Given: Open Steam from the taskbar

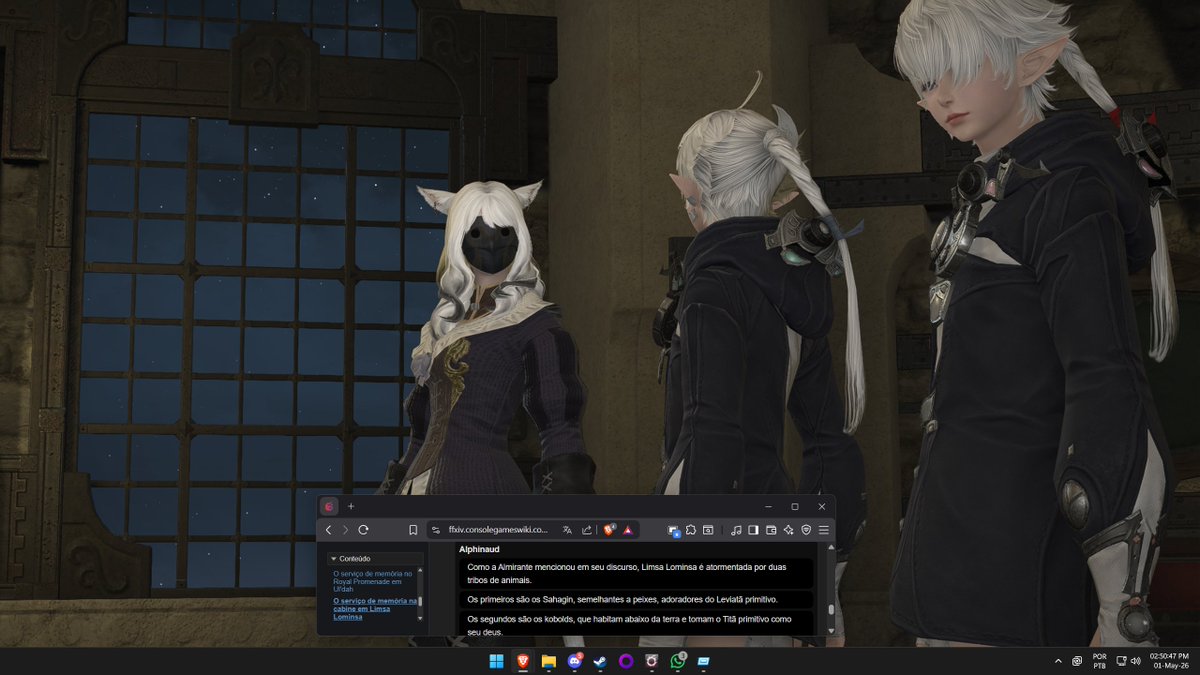Looking at the screenshot, I should pos(600,661).
